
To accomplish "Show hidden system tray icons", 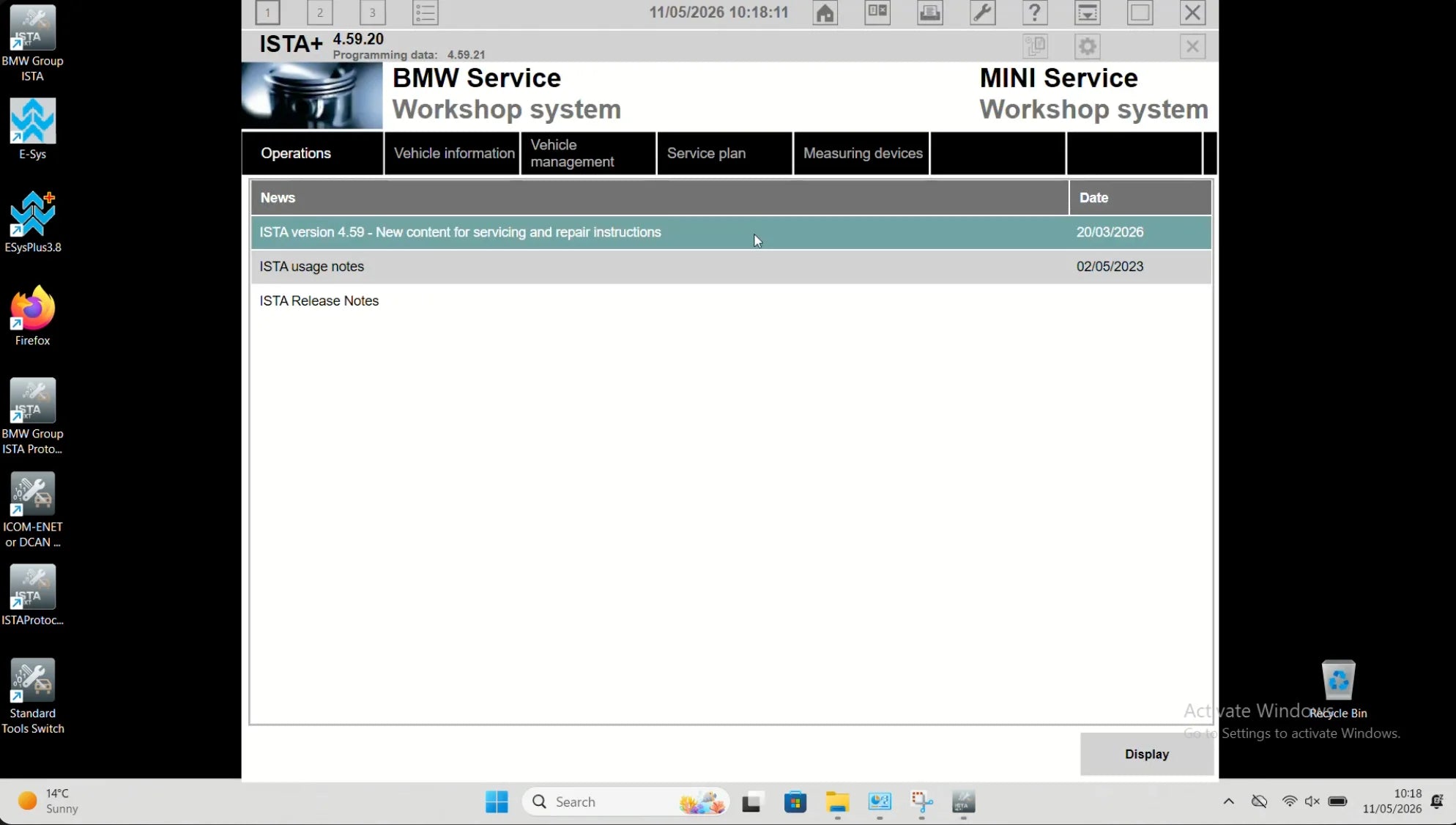I will [1228, 802].
